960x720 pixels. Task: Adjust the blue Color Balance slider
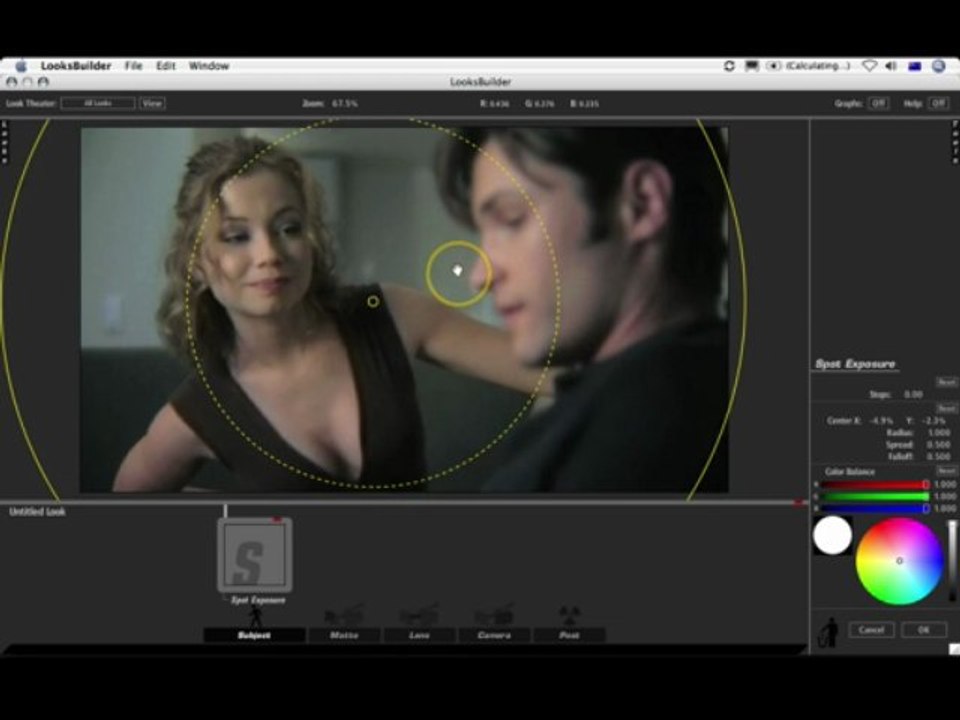click(875, 508)
